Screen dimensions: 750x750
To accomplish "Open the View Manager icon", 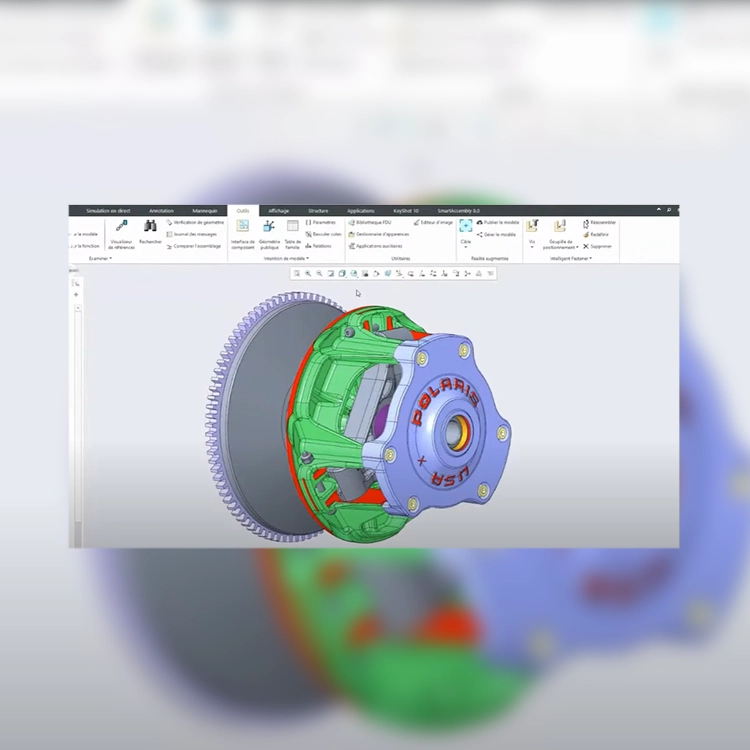I will (365, 274).
